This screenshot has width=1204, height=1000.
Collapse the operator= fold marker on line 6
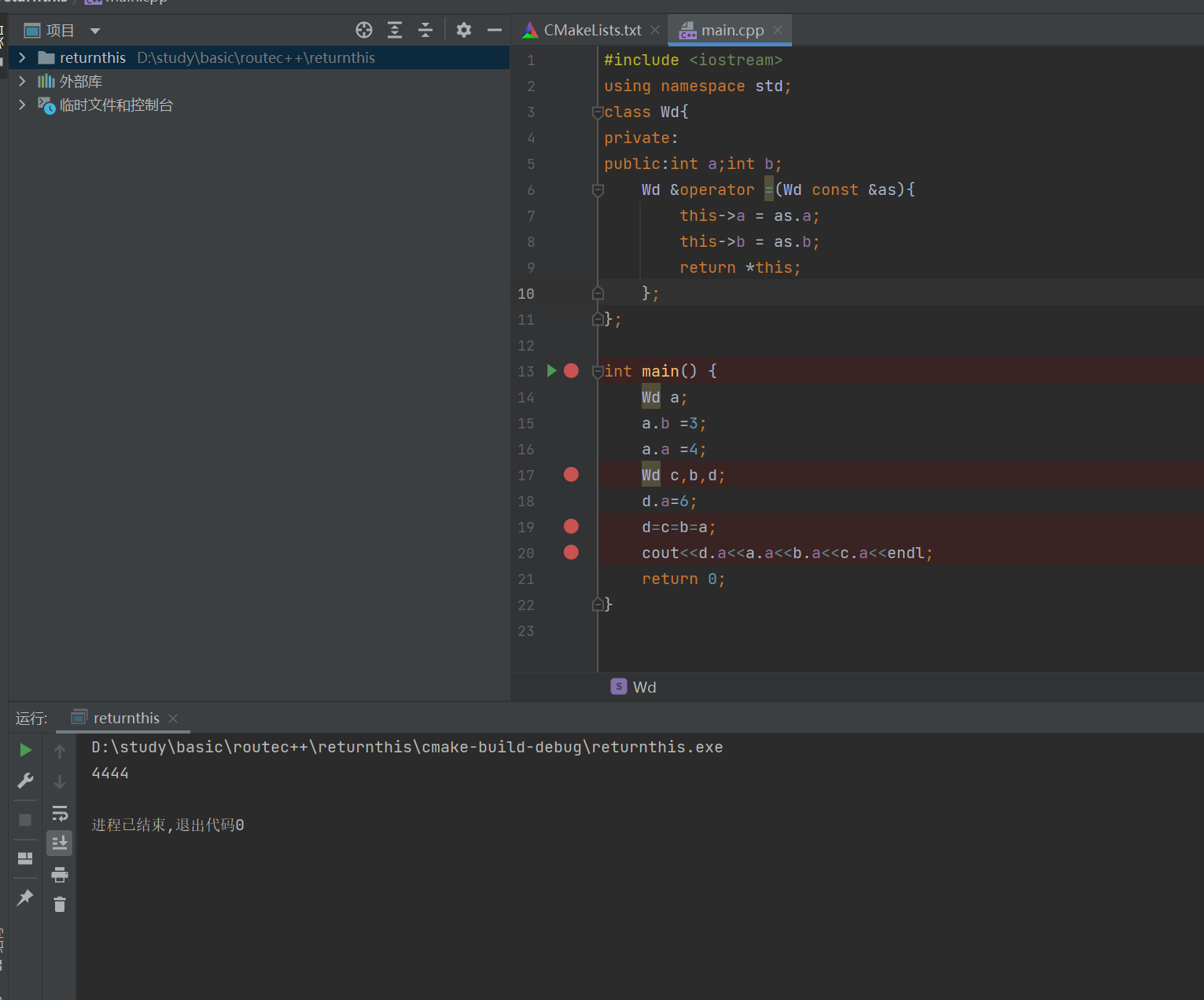tap(598, 189)
